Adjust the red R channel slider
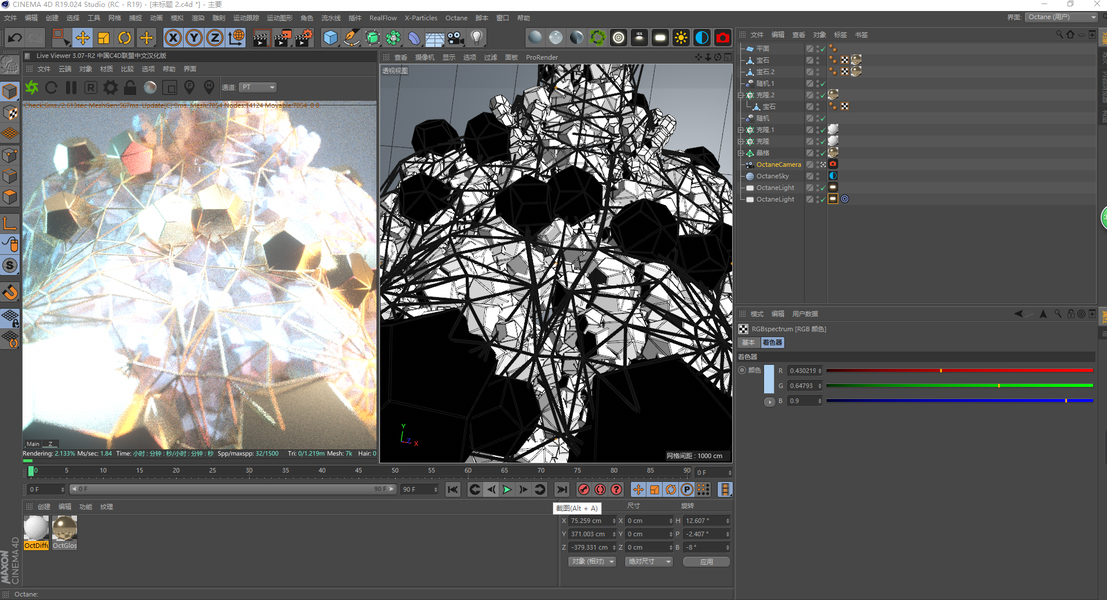Image resolution: width=1107 pixels, height=600 pixels. [959, 370]
